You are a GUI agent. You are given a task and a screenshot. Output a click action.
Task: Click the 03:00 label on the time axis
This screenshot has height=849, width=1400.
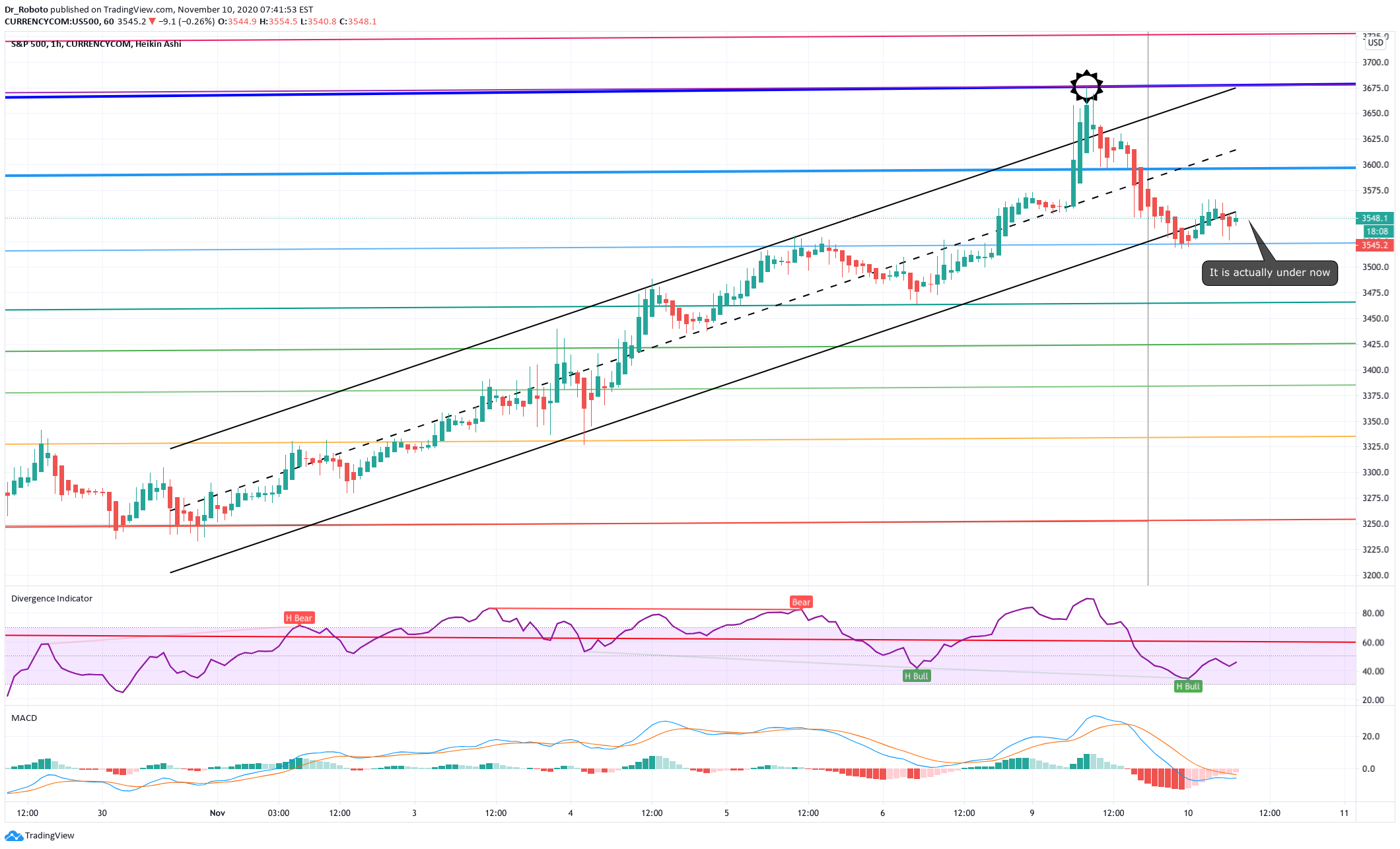tap(279, 813)
